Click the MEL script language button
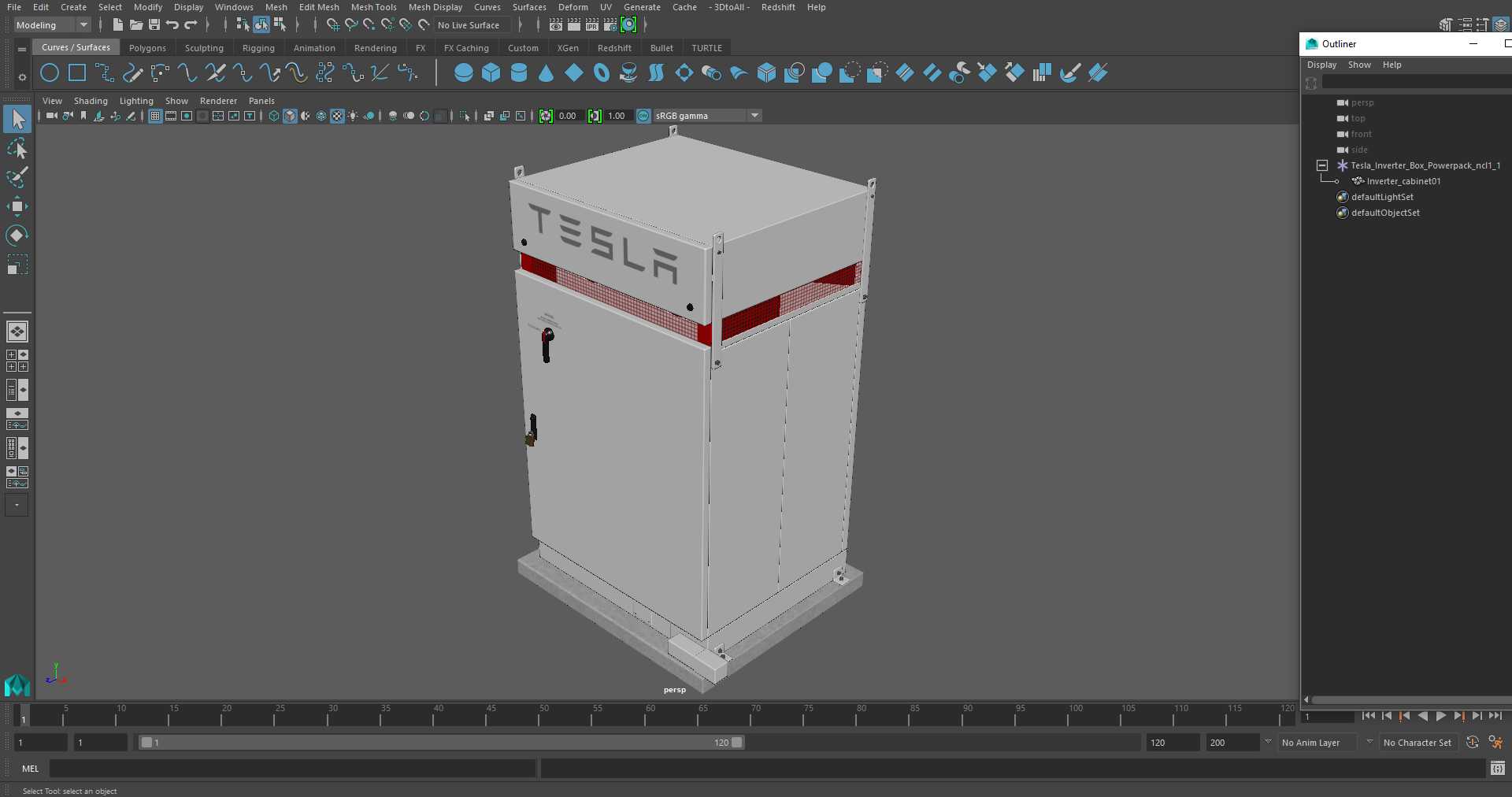 30,769
